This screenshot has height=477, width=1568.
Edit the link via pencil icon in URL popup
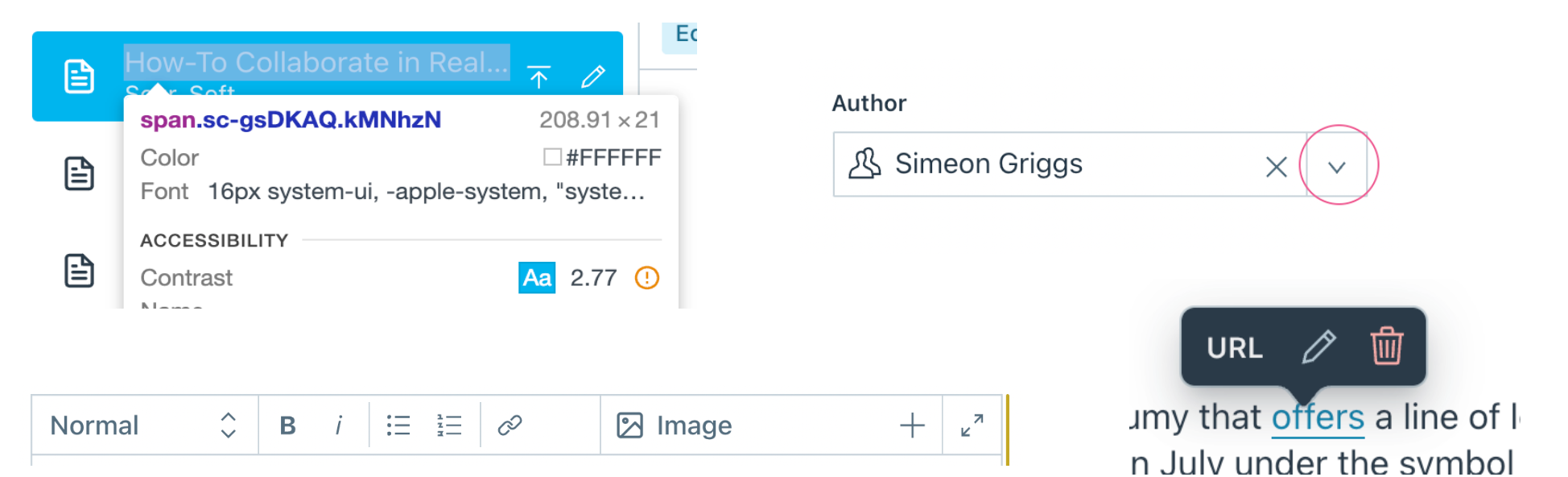point(1318,348)
